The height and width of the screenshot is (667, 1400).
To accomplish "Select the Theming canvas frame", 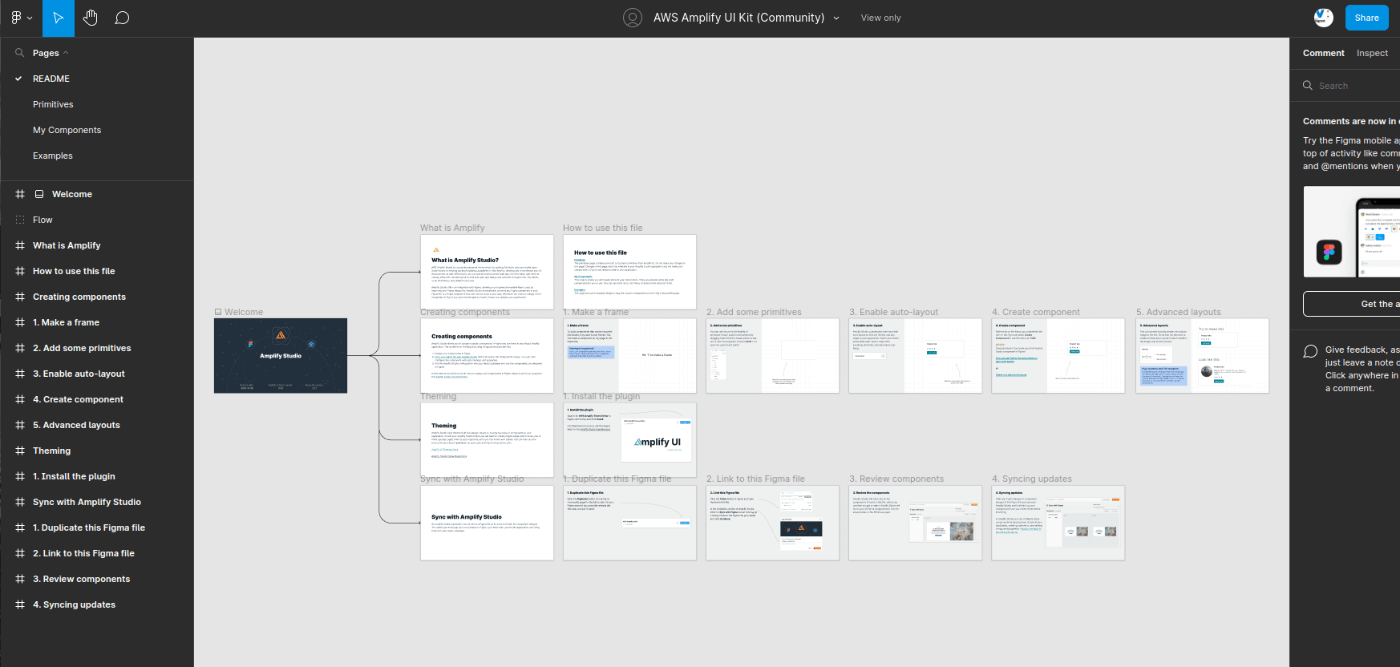I will click(x=487, y=439).
